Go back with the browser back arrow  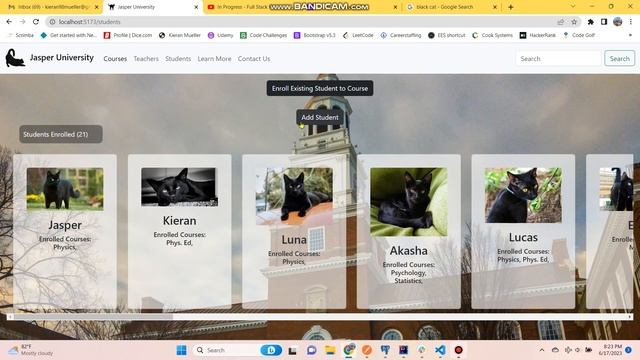point(9,22)
